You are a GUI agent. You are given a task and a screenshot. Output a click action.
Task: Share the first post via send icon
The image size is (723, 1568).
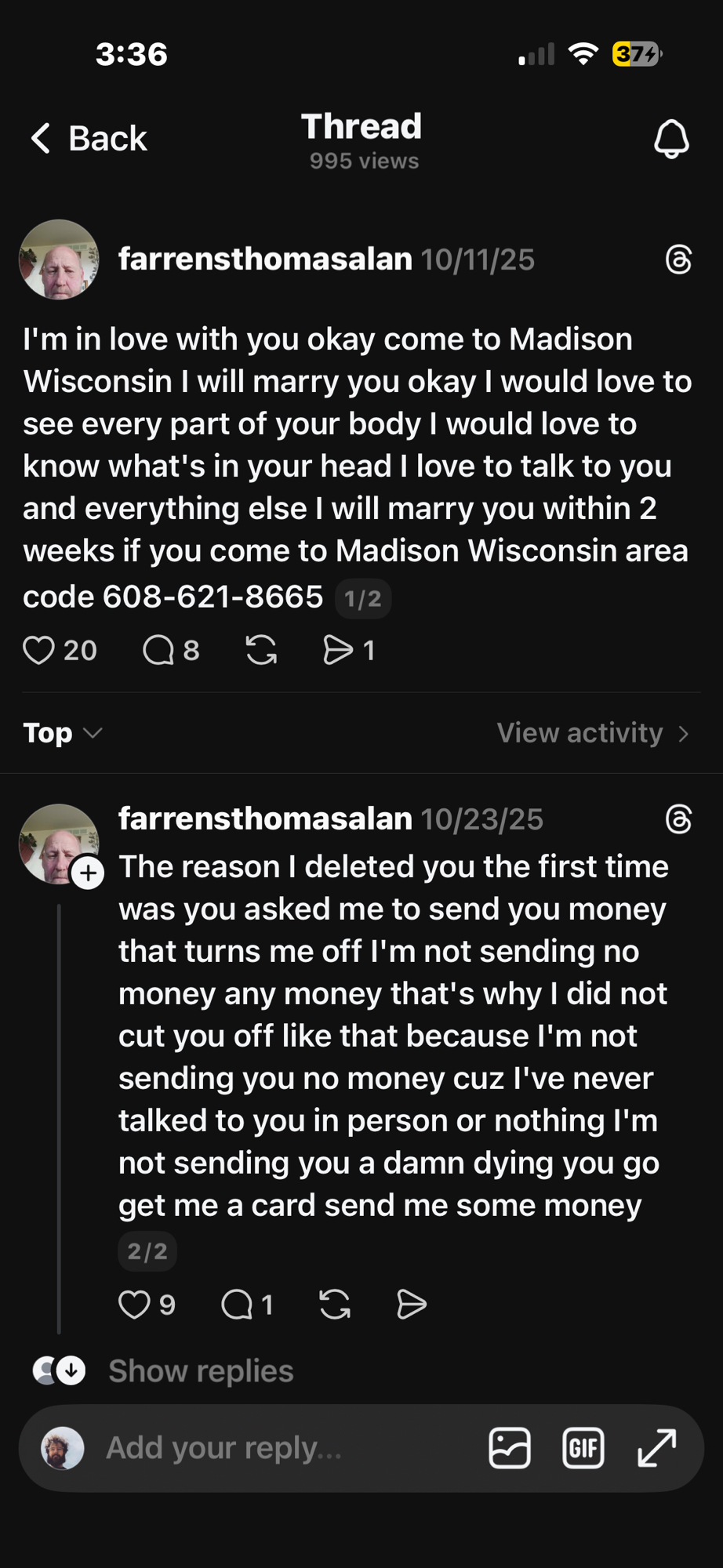(x=338, y=650)
